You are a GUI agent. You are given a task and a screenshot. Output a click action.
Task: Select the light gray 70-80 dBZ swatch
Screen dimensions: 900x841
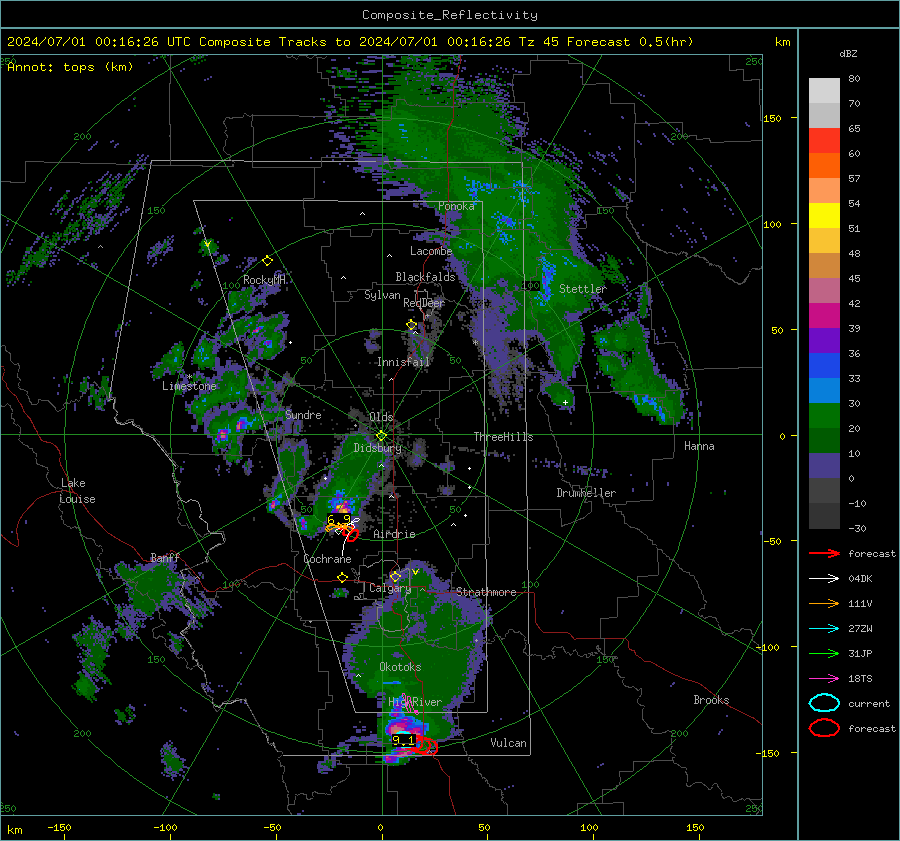point(824,91)
